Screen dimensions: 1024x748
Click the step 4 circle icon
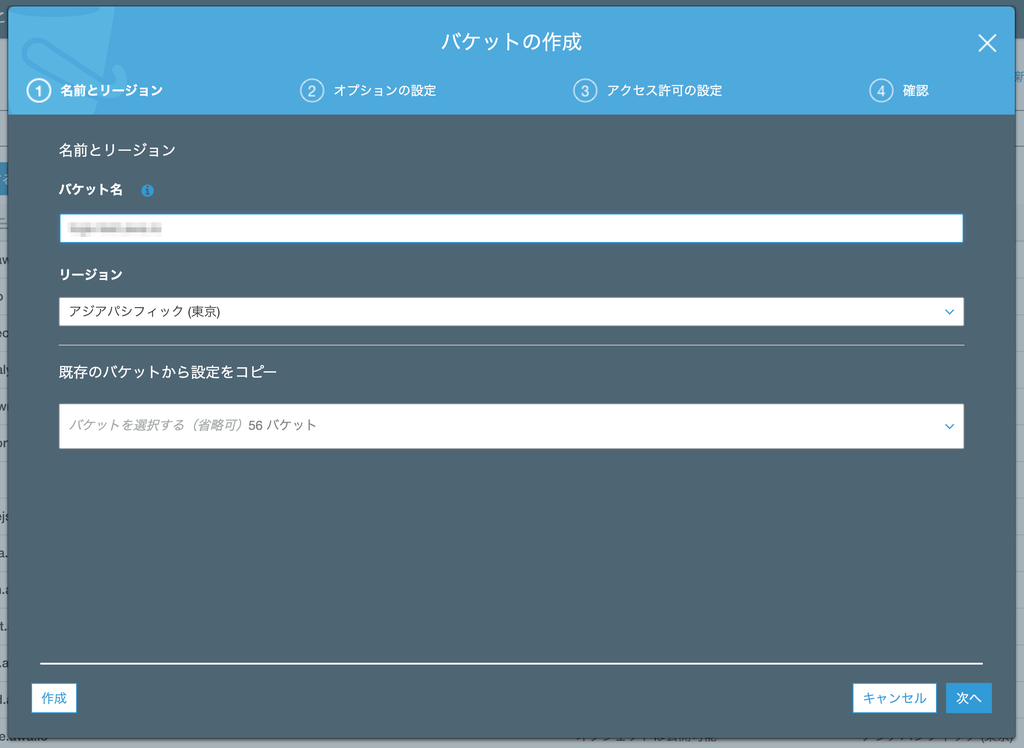point(881,90)
